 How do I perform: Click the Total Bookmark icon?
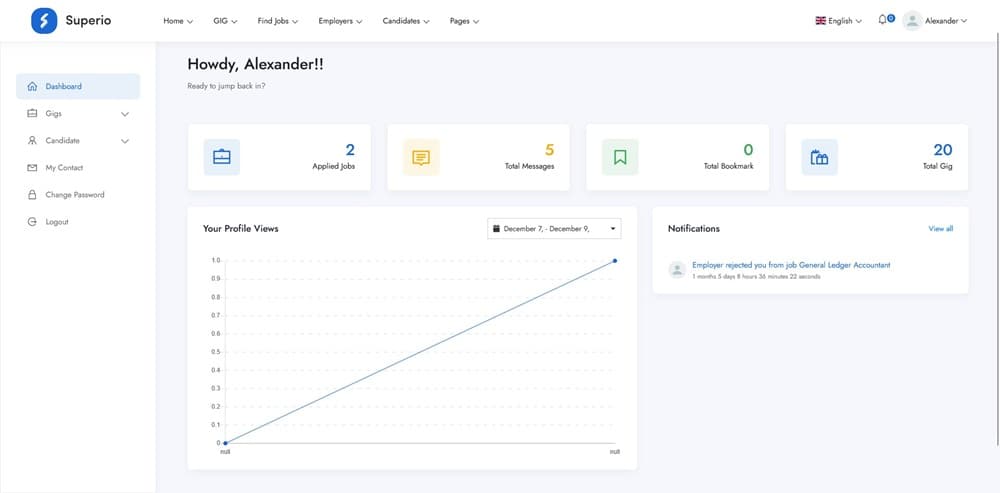620,157
